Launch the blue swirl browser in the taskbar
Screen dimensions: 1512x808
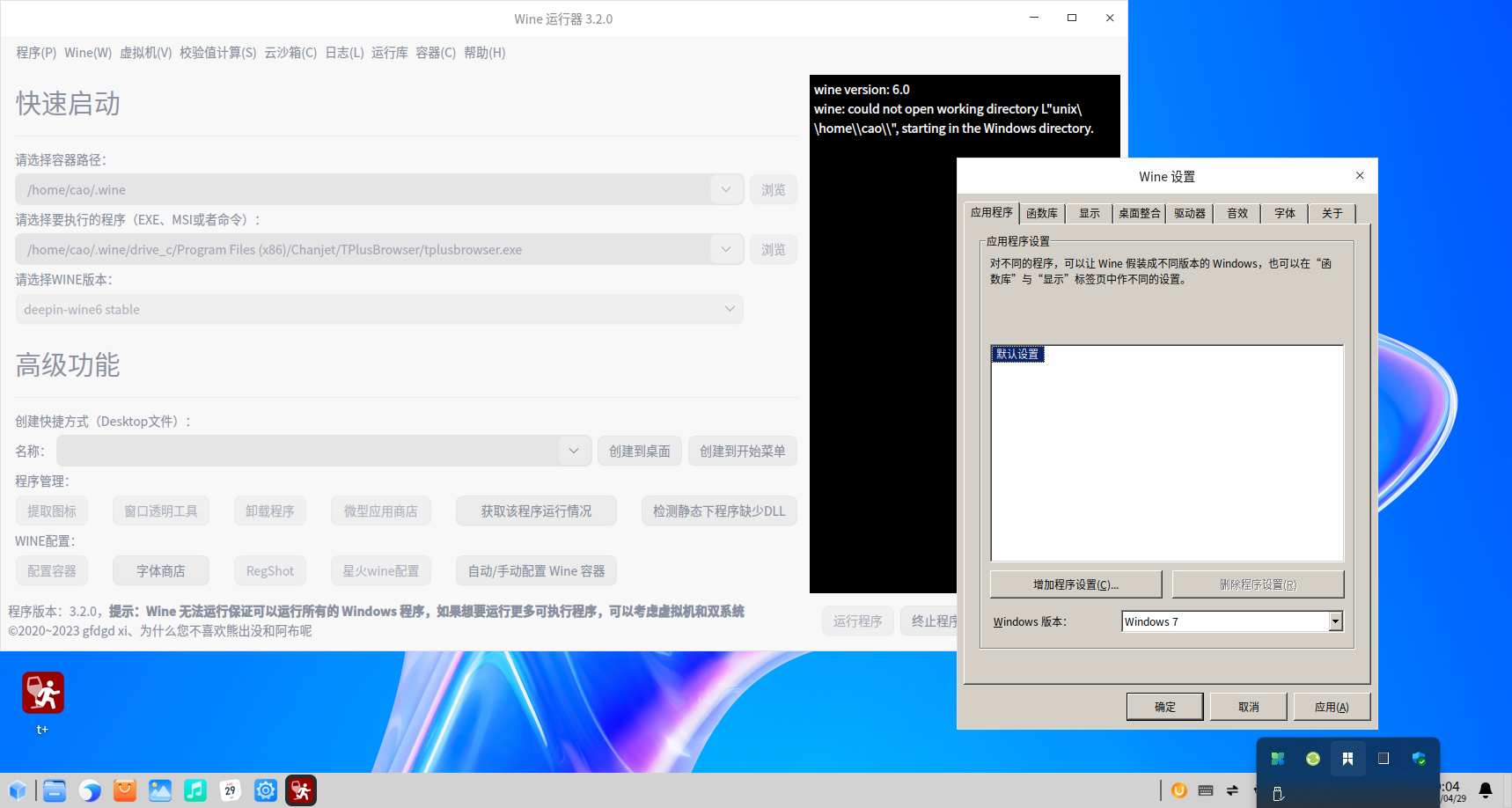(90, 790)
